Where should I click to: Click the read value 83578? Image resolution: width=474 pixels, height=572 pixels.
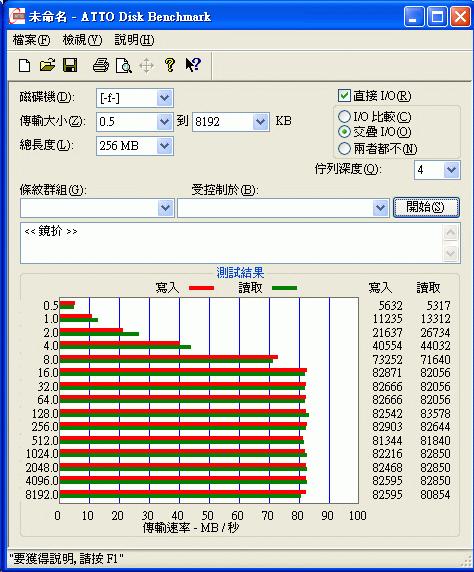[x=435, y=413]
